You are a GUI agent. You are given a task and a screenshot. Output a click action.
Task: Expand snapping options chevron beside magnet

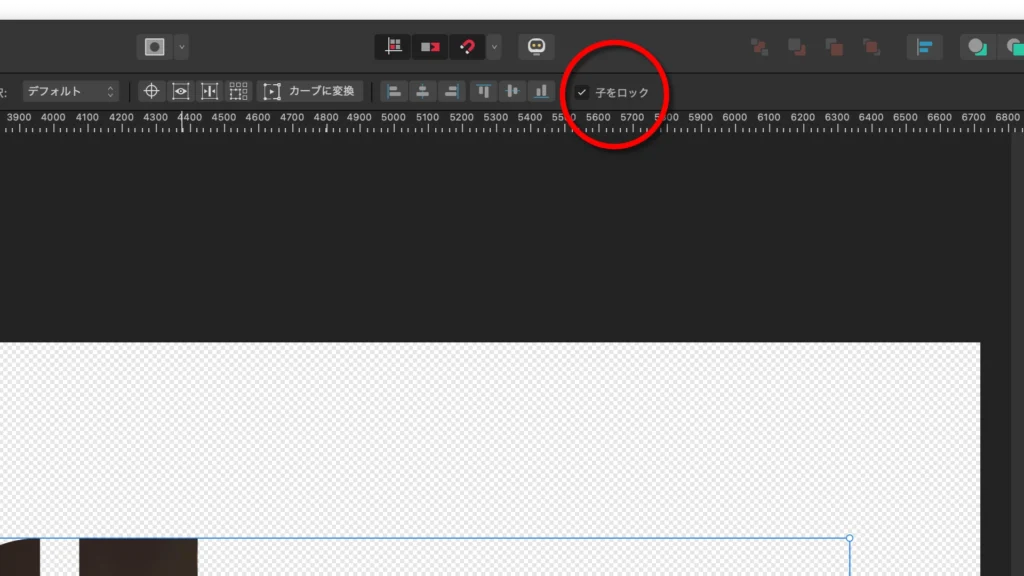point(494,47)
